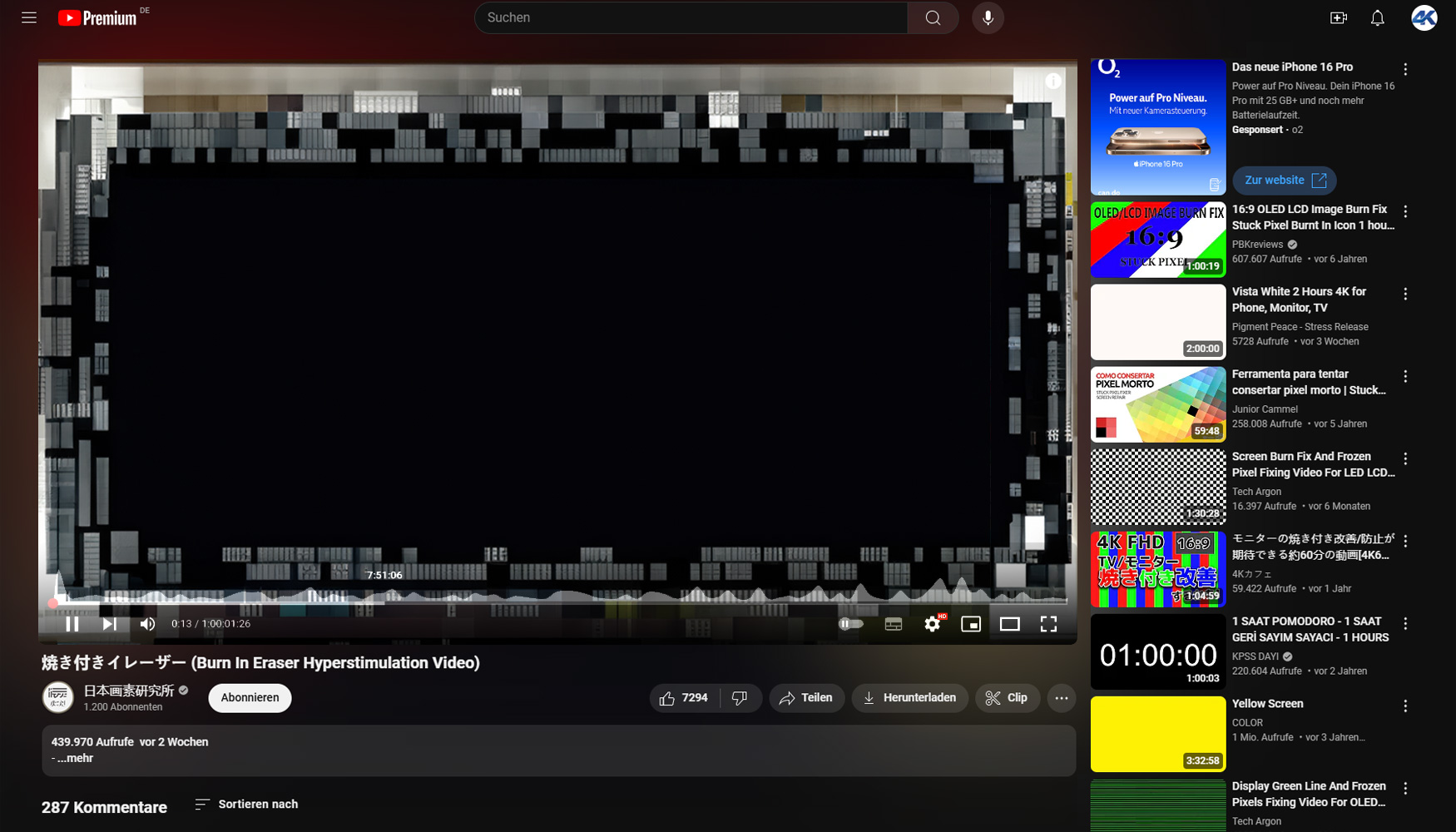Open account avatar menu
Screen dimensions: 1456x832
[x=1424, y=17]
